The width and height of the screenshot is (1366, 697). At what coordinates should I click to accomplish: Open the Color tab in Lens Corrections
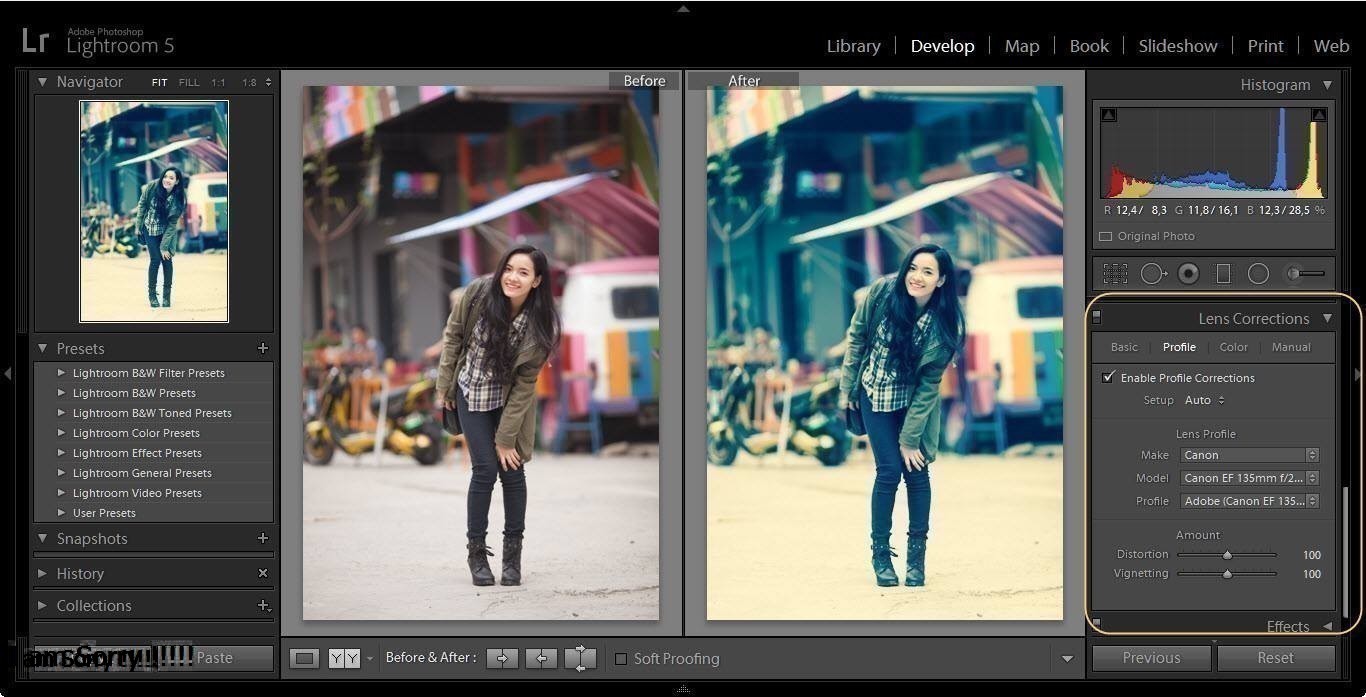(1233, 347)
